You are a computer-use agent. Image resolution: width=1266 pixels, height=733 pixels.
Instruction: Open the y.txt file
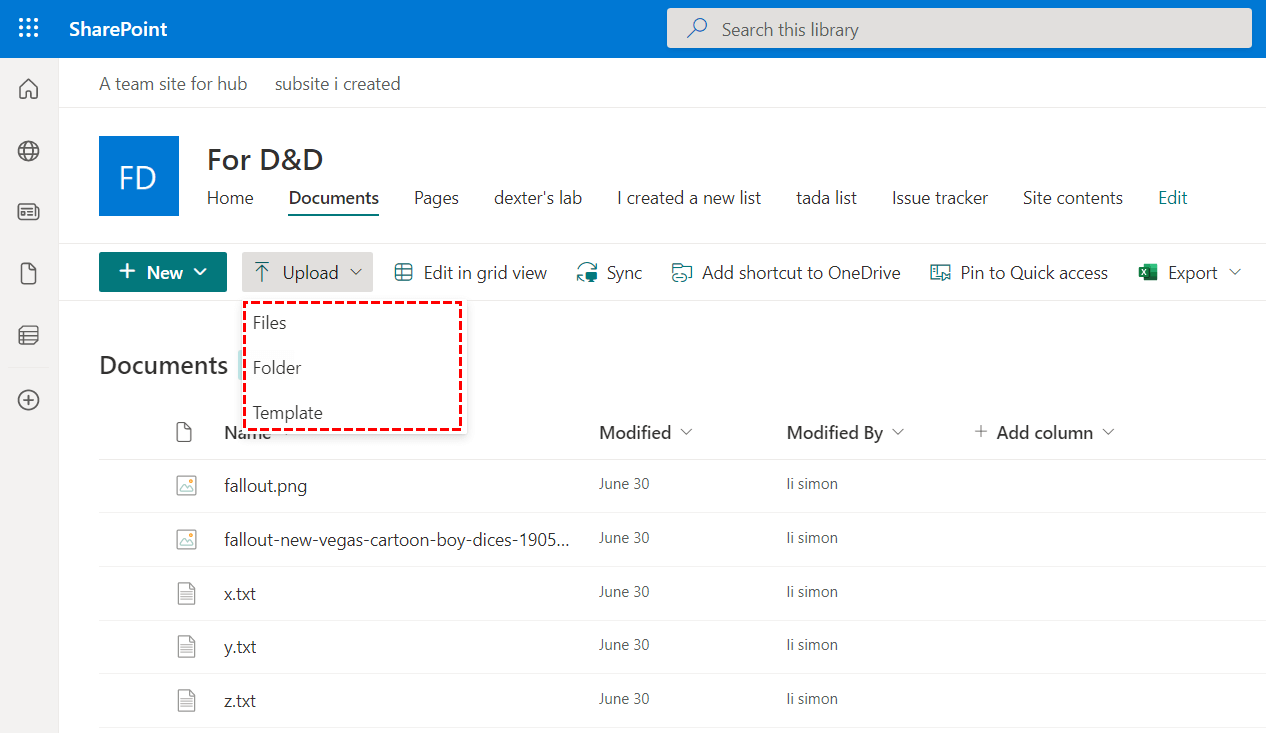(x=240, y=647)
